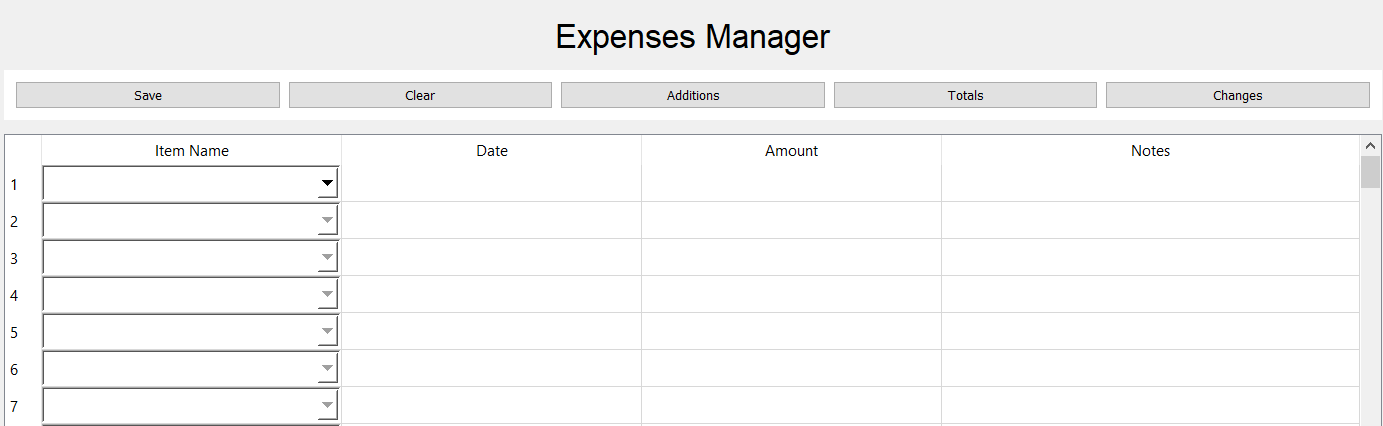Open the Changes button
Viewport: 1383px width, 426px height.
(1237, 95)
